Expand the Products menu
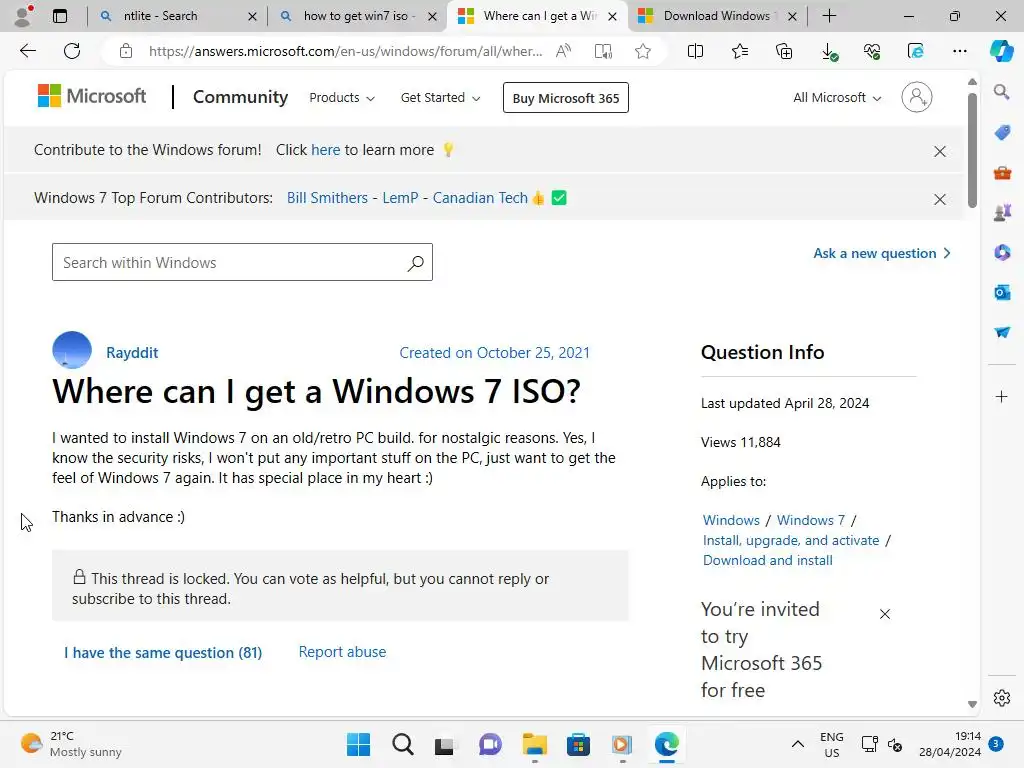Viewport: 1024px width, 768px height. point(342,98)
